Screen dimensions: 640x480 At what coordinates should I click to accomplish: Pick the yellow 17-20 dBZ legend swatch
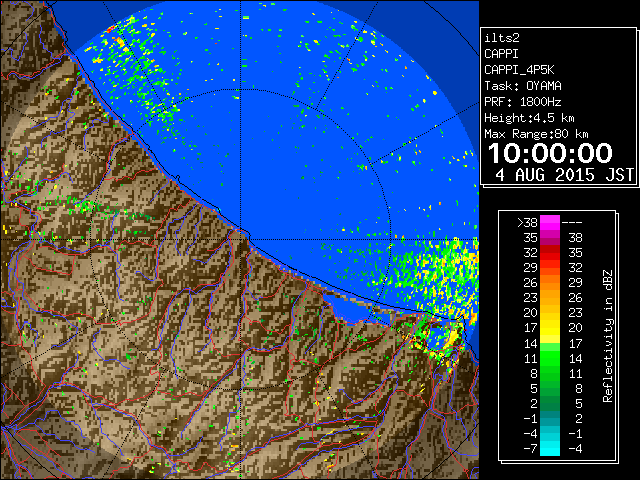click(550, 328)
